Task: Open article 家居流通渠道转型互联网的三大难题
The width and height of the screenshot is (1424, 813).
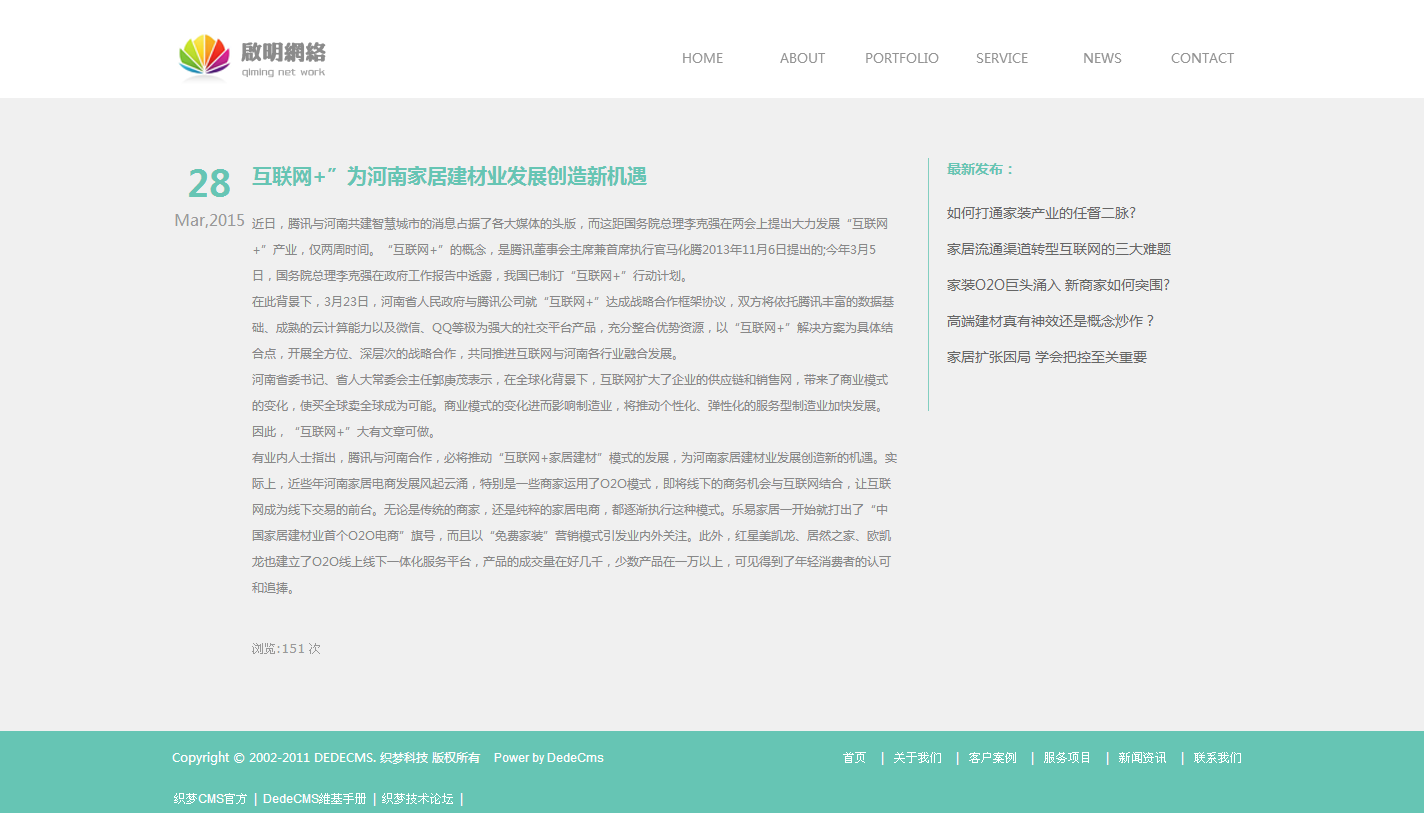Action: [x=1058, y=249]
